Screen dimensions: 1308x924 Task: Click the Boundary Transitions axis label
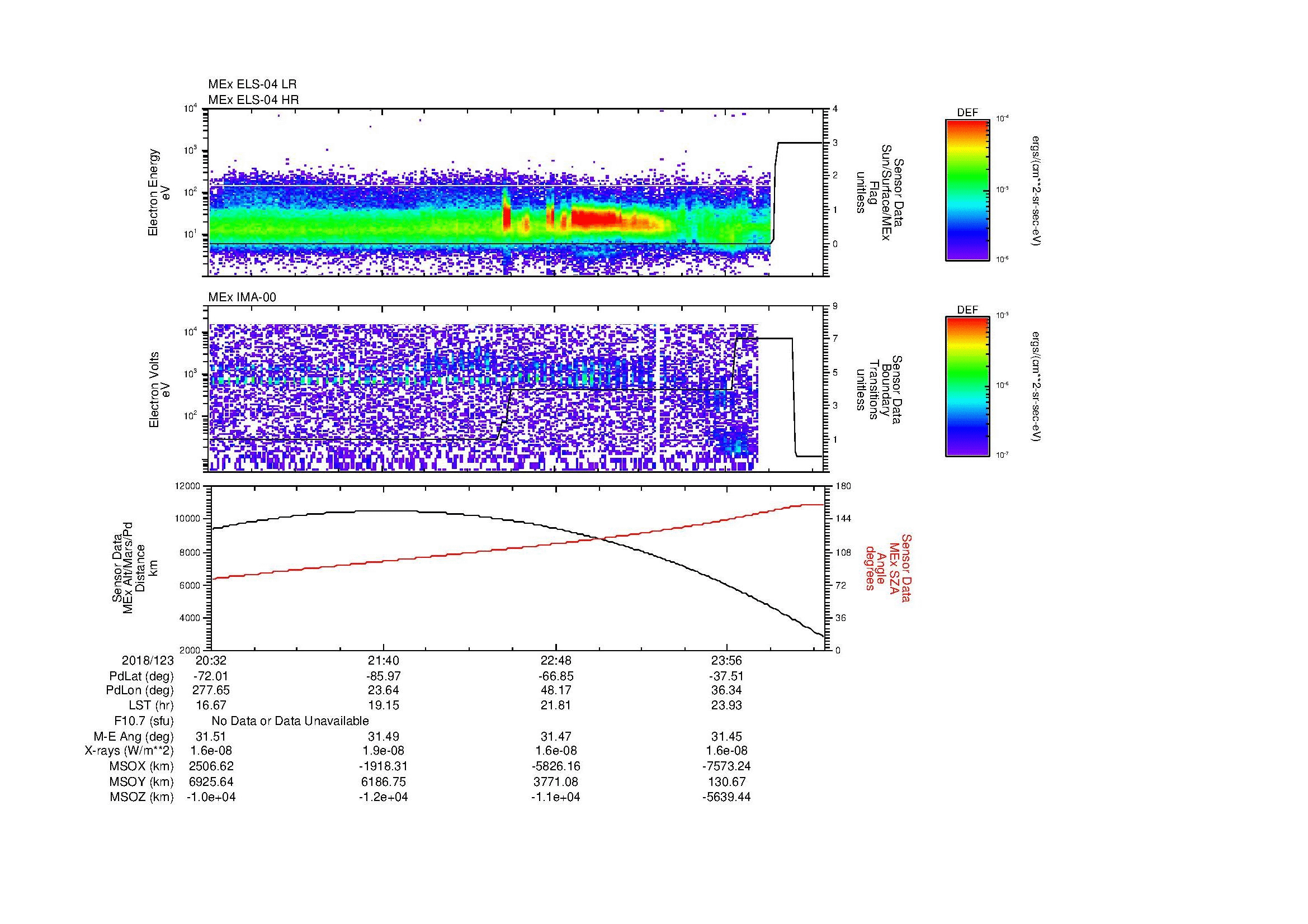[x=879, y=390]
